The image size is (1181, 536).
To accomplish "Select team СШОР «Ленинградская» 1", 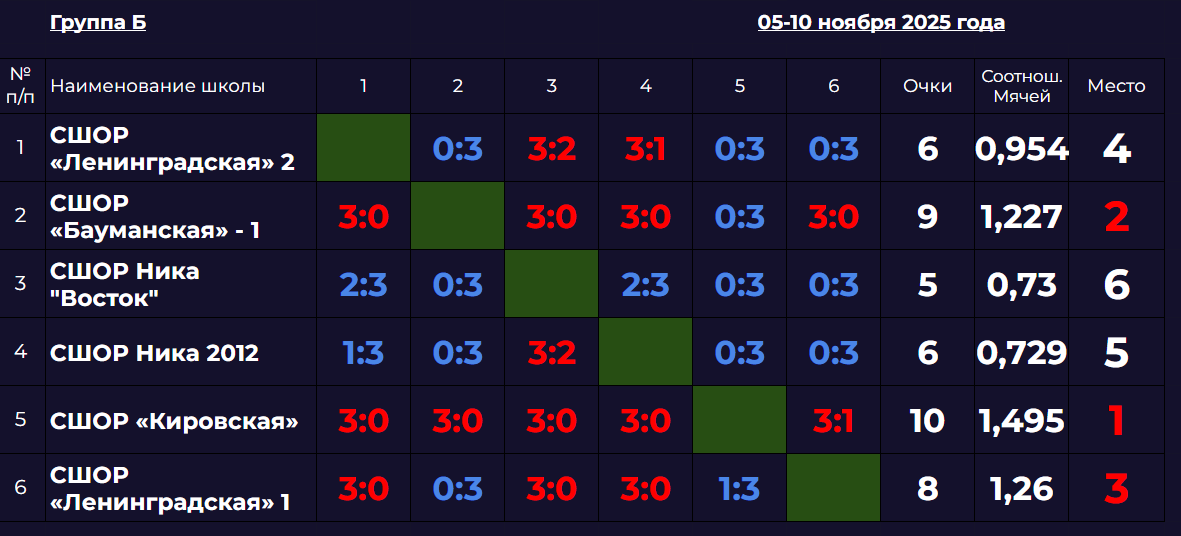I will coord(170,489).
